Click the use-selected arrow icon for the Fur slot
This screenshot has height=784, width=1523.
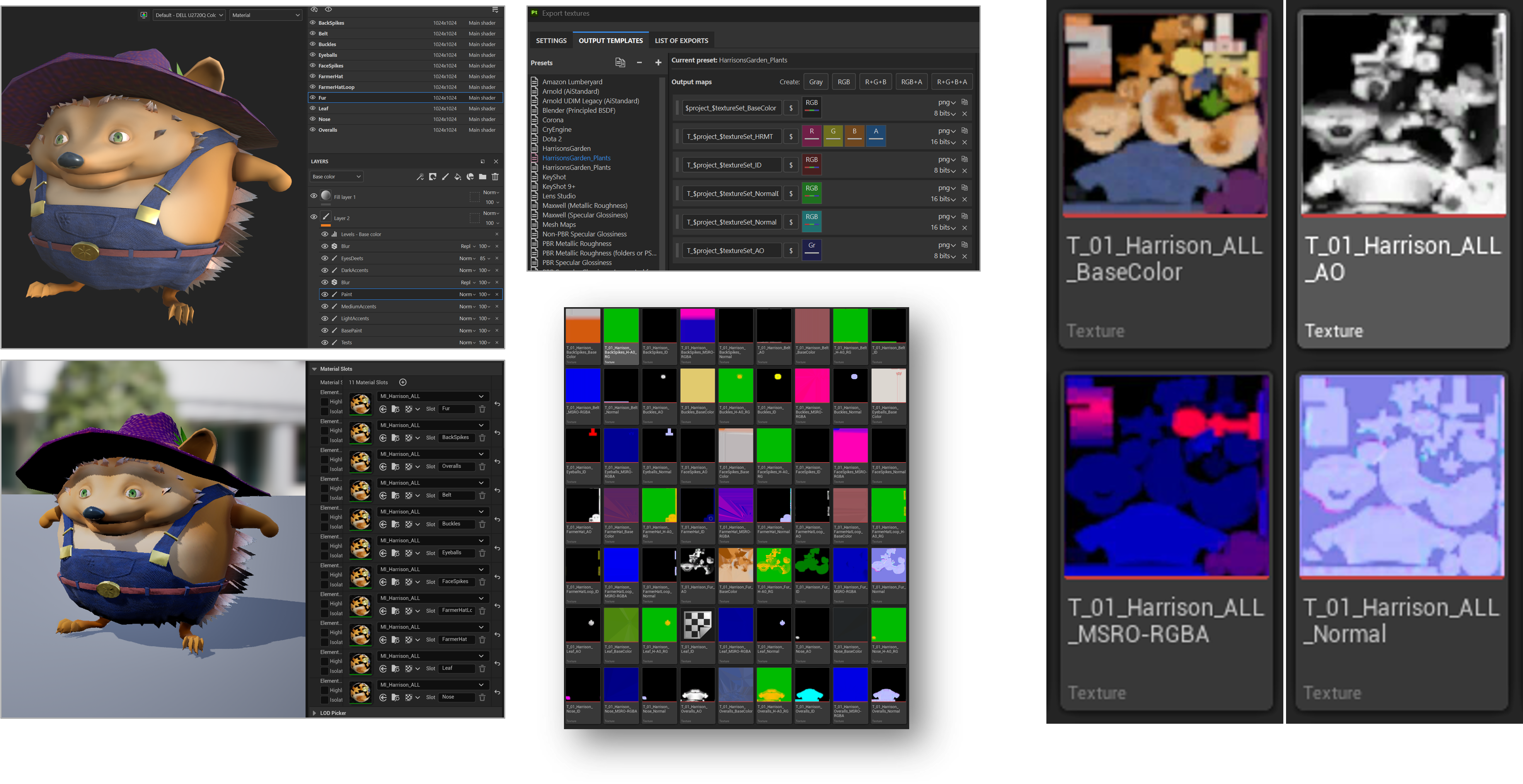coord(383,409)
